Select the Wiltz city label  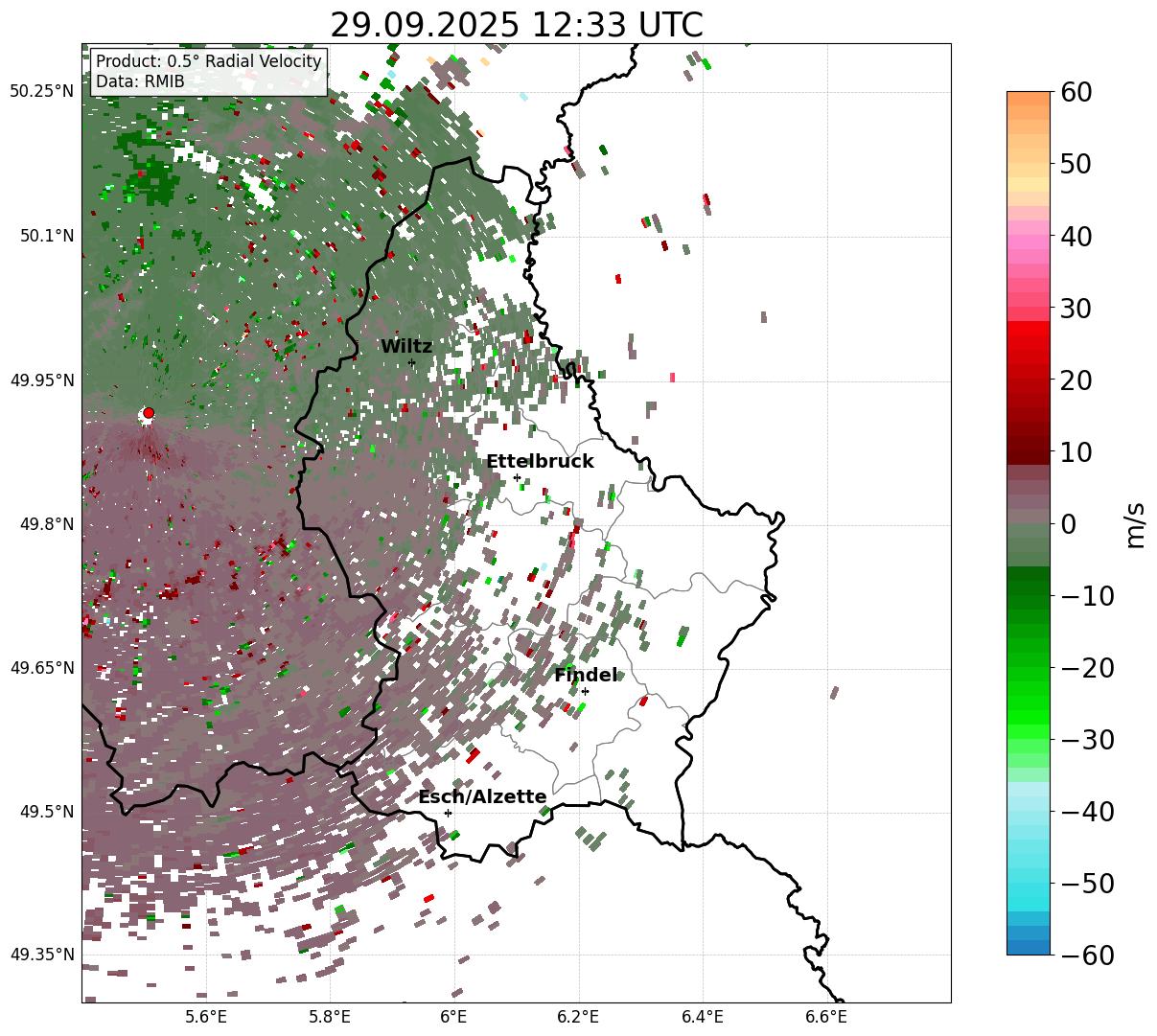[x=406, y=347]
